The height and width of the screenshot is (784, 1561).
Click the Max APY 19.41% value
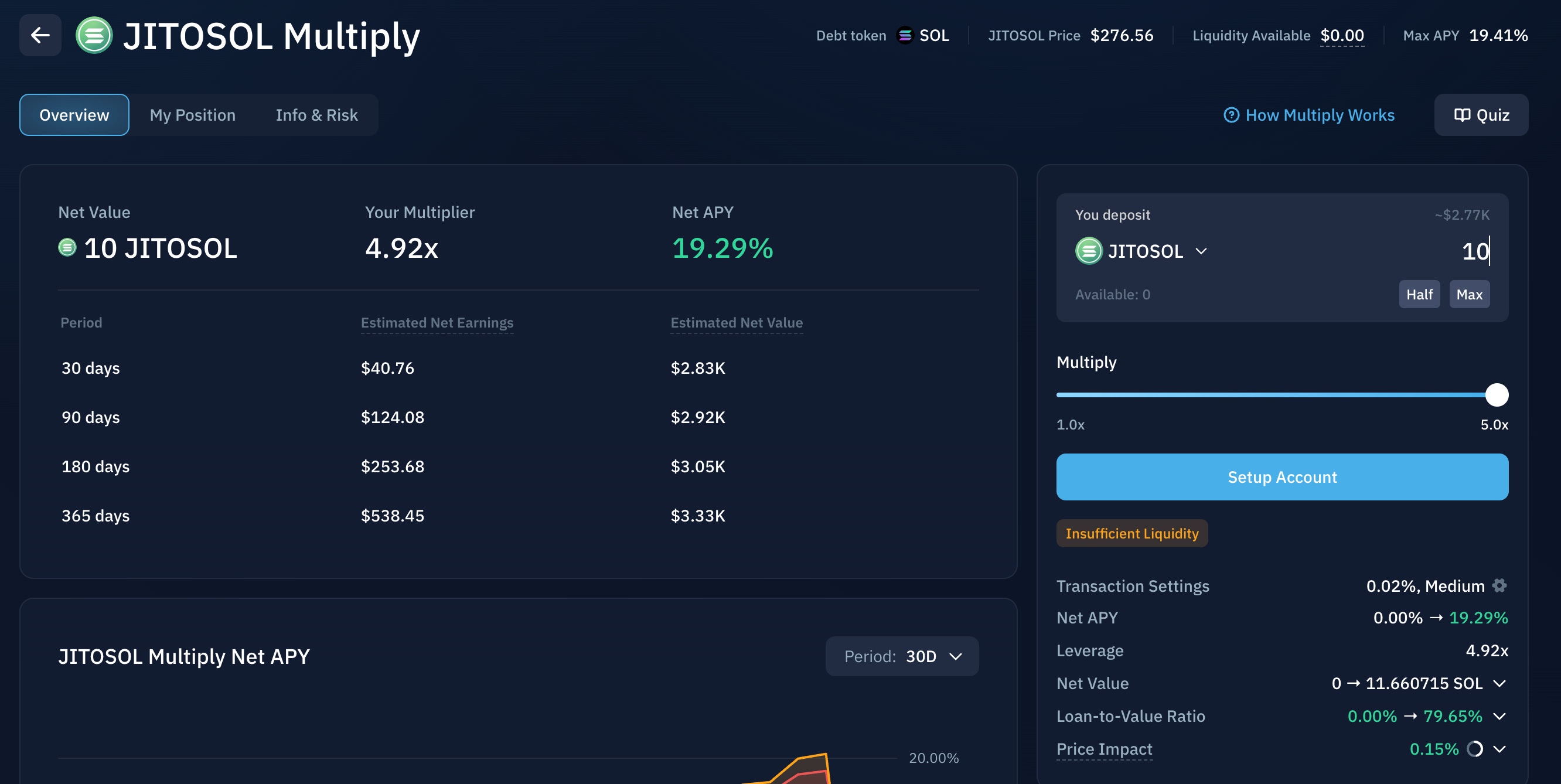pos(1498,35)
